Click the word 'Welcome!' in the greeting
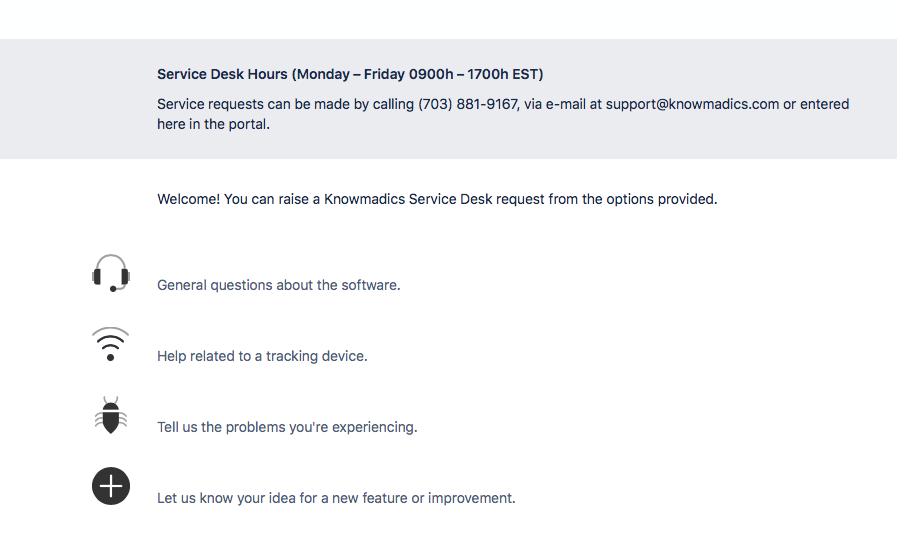This screenshot has width=897, height=550. coord(188,199)
